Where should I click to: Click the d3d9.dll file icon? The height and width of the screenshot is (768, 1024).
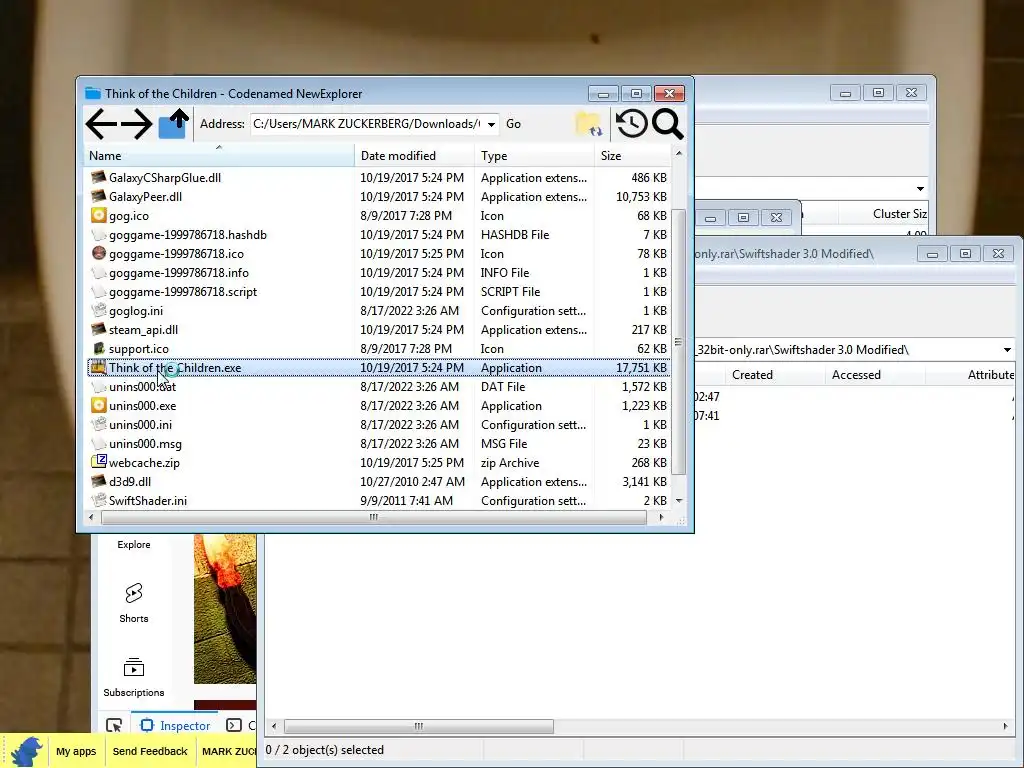(99, 481)
